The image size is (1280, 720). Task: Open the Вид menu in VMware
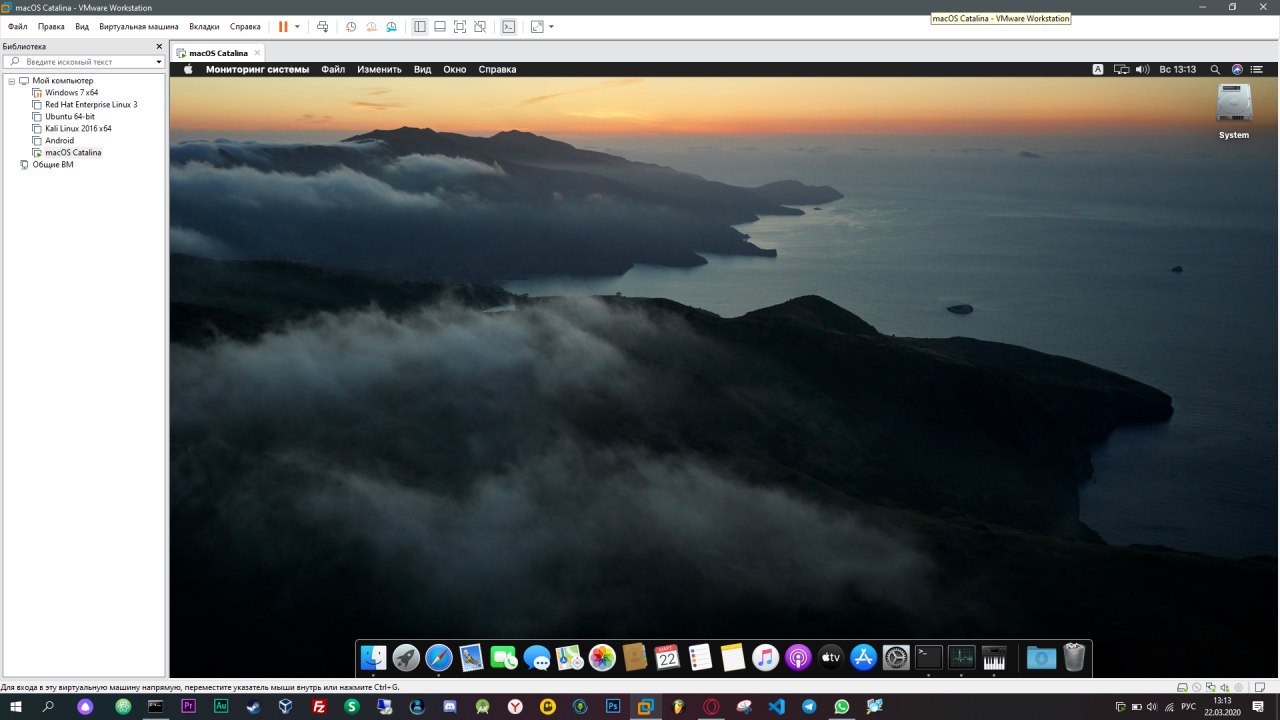82,27
